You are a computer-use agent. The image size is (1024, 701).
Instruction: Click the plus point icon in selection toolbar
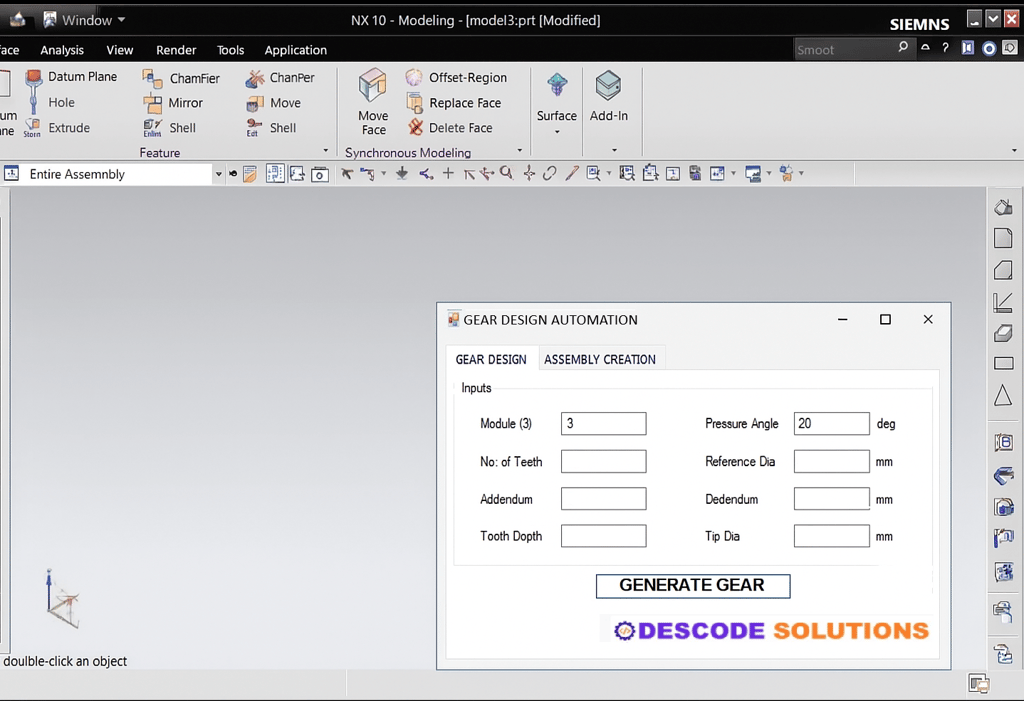(x=448, y=173)
